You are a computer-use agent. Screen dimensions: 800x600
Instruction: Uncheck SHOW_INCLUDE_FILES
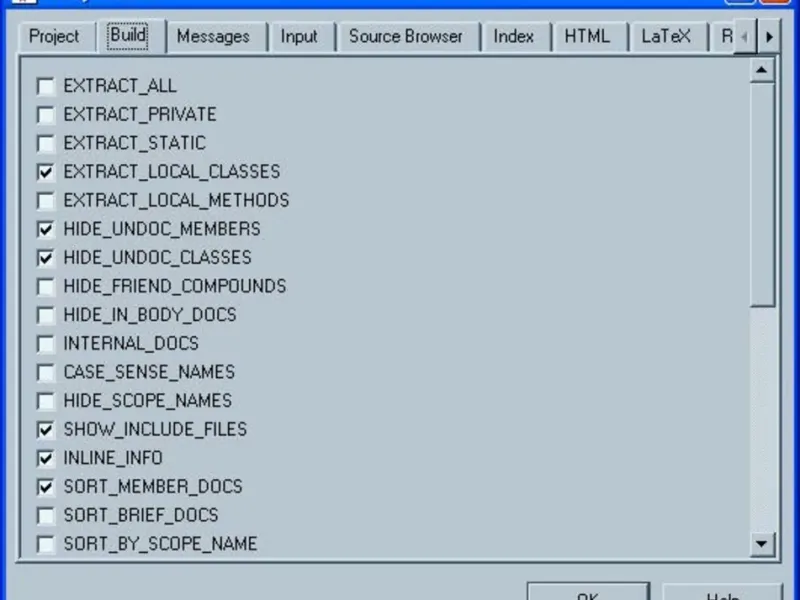click(x=46, y=430)
